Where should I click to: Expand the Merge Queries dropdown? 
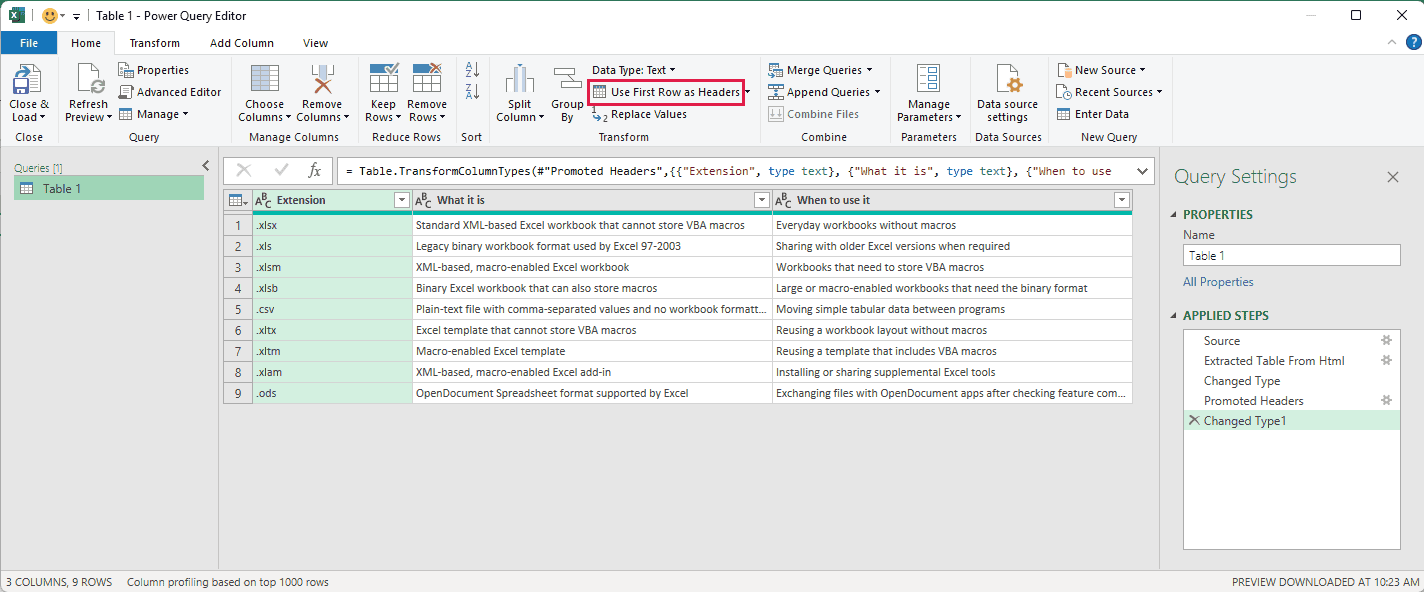coord(869,70)
